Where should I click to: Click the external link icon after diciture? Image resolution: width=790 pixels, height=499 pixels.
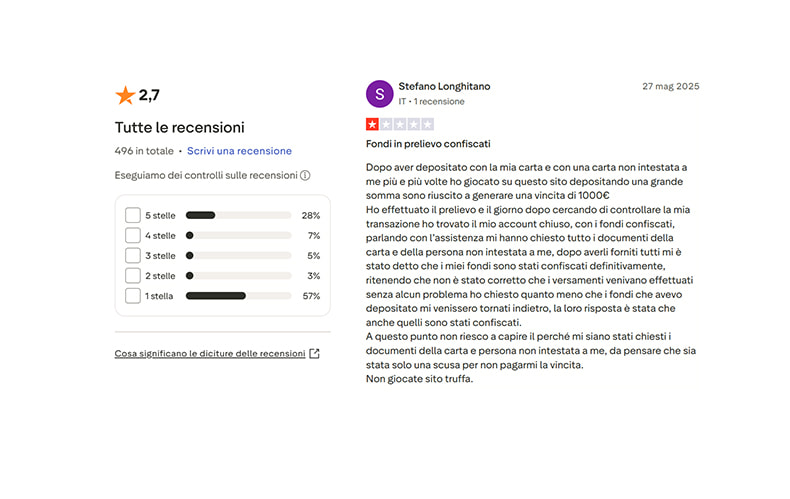(315, 353)
